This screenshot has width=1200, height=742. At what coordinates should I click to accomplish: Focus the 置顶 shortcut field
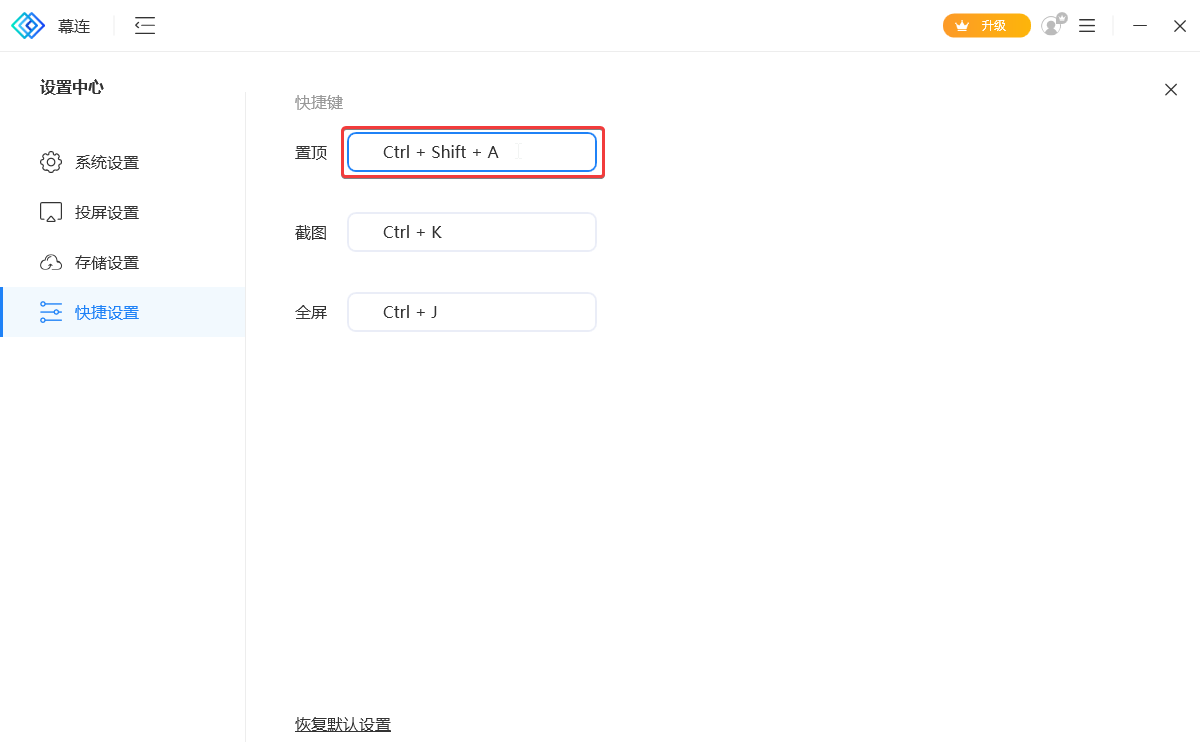coord(472,152)
